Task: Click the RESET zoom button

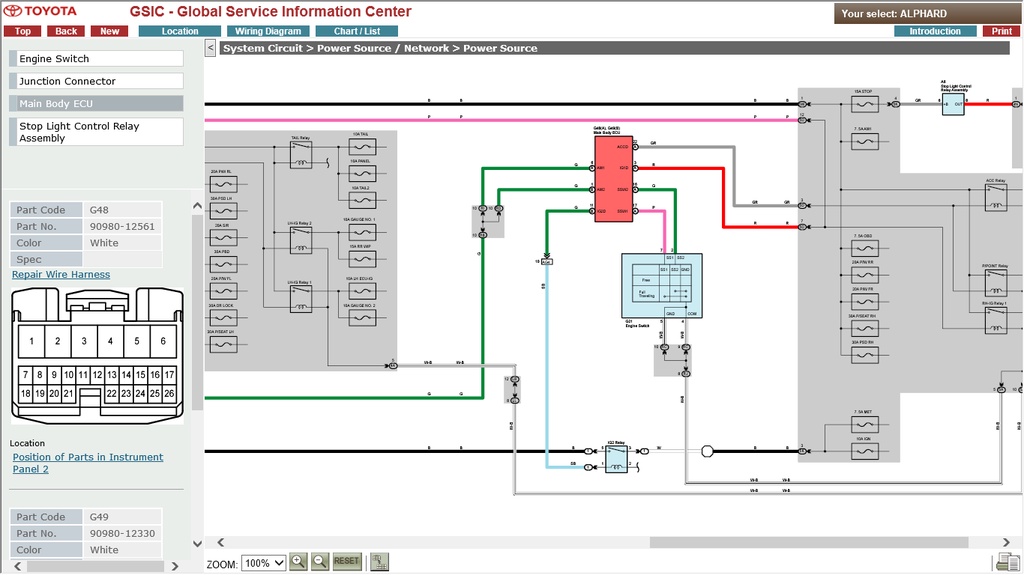Action: tap(346, 561)
